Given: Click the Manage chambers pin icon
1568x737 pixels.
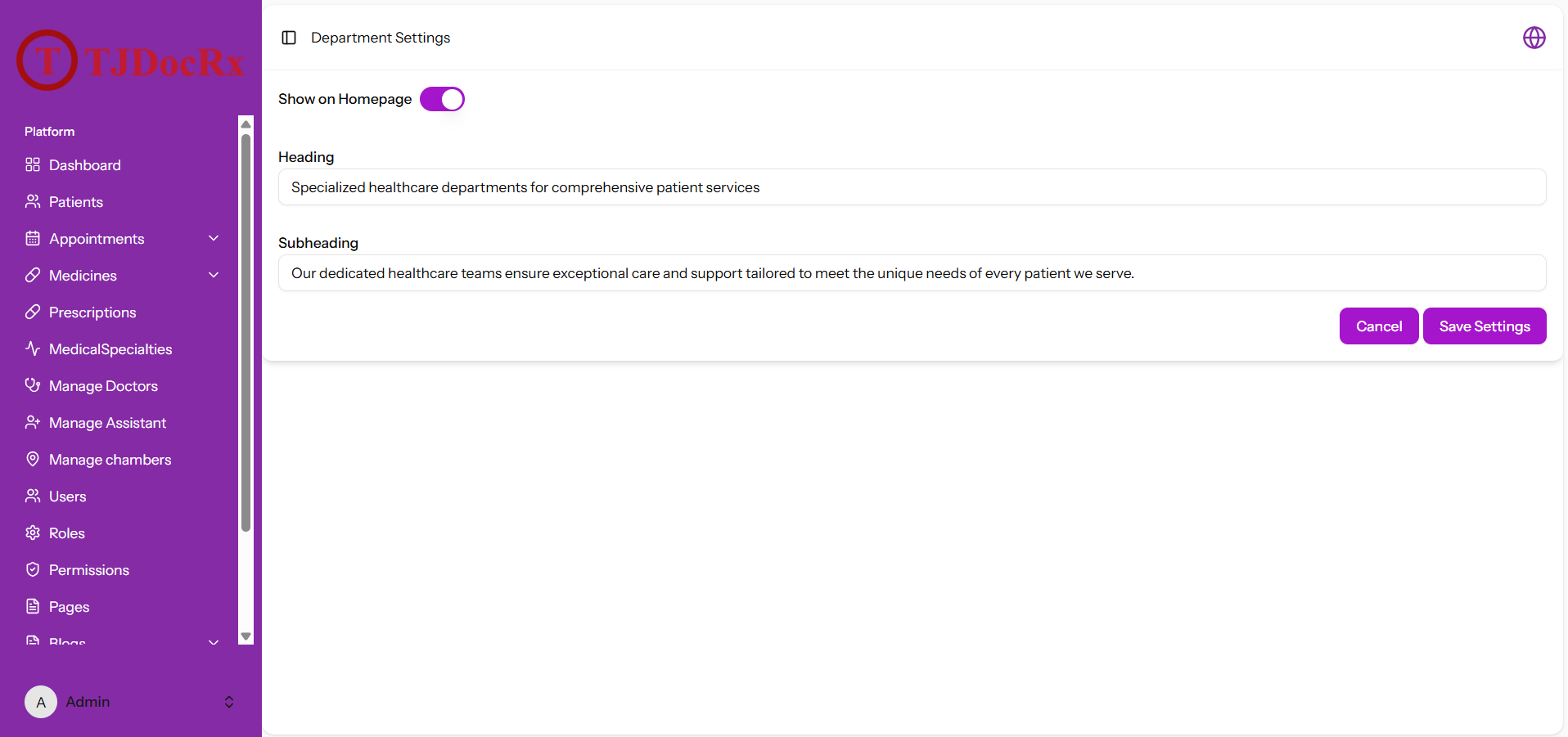Looking at the screenshot, I should (x=33, y=459).
